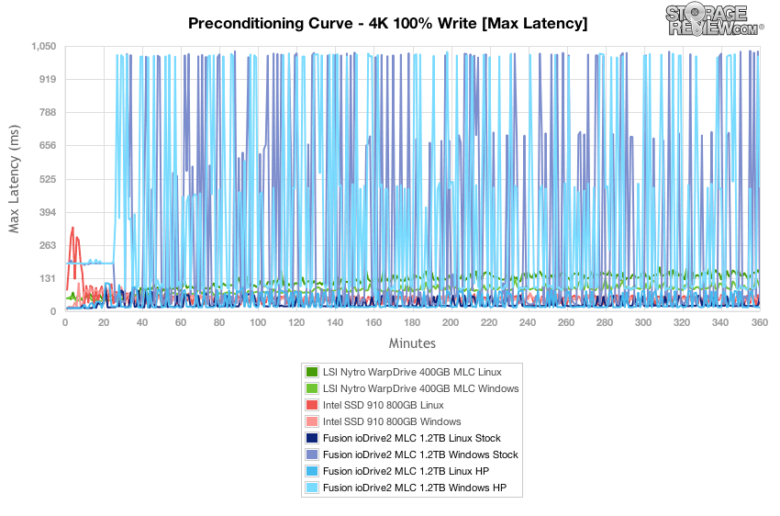Select legend label Fusion ioDrive2 MLC 1.2TB Windows HP

414,488
